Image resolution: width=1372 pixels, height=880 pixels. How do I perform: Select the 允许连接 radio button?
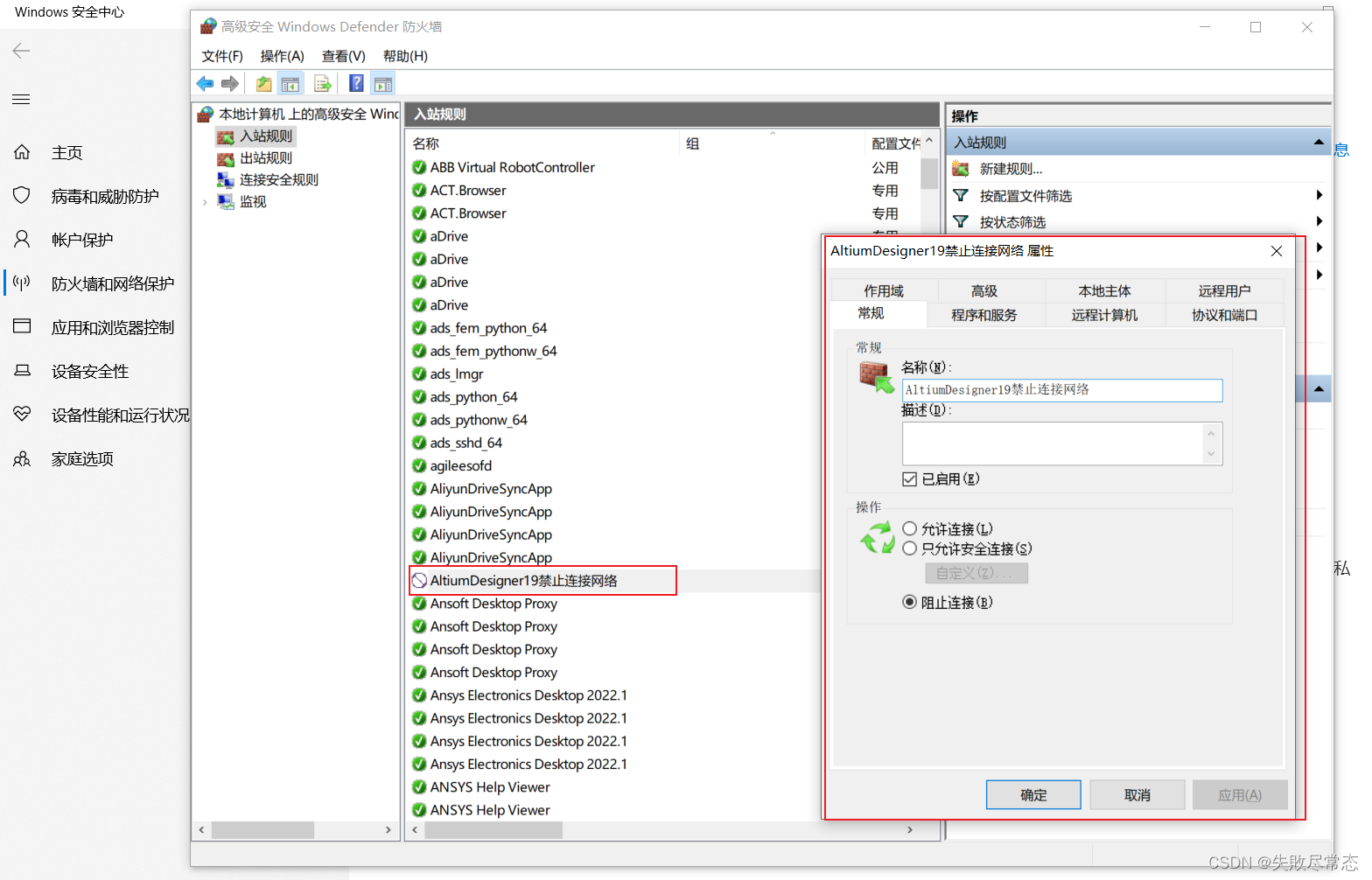pos(910,529)
